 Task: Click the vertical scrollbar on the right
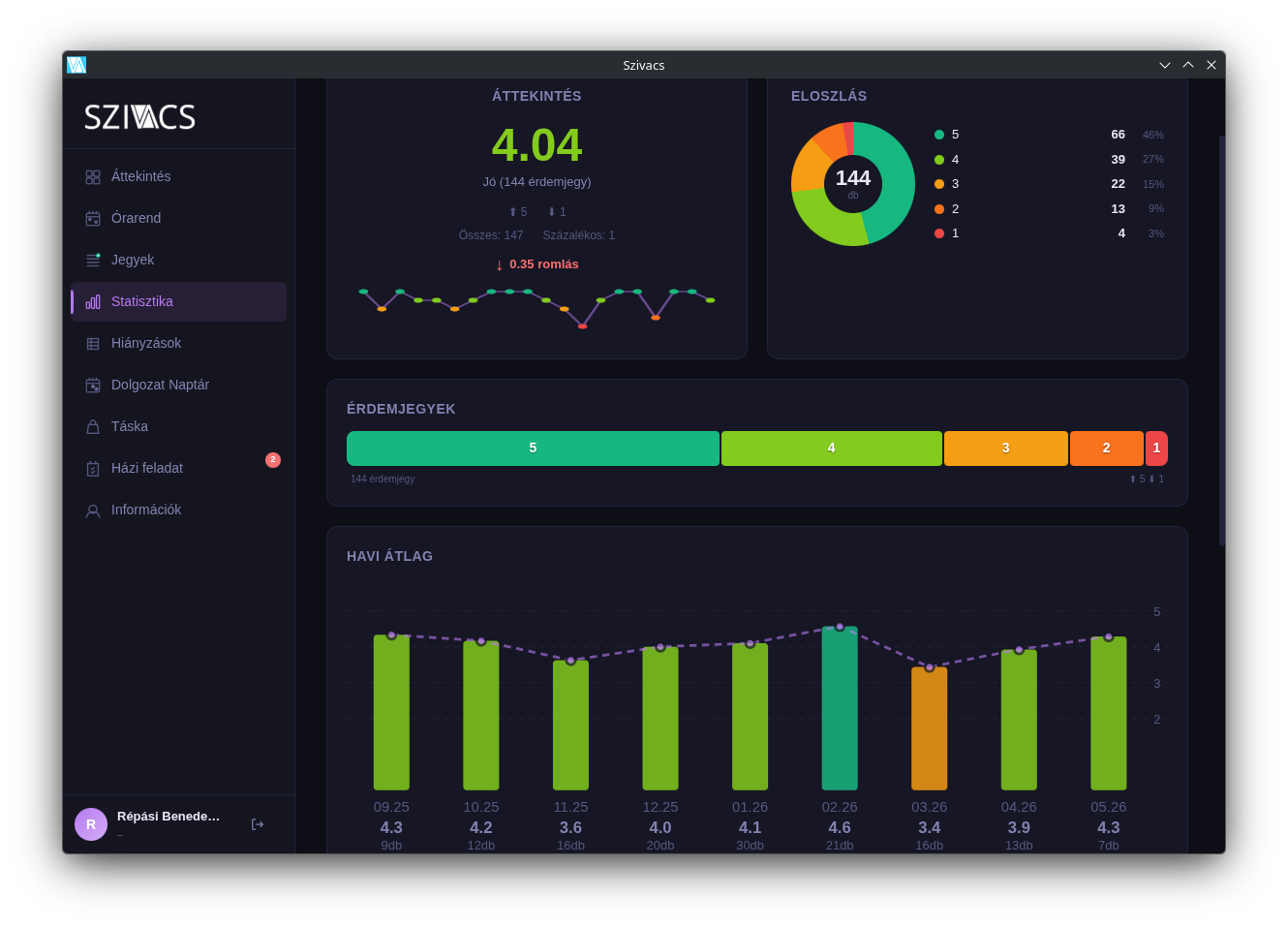click(x=1222, y=341)
